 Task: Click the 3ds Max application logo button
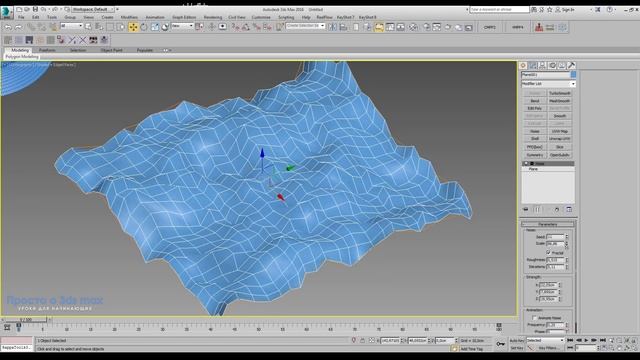tap(7, 12)
